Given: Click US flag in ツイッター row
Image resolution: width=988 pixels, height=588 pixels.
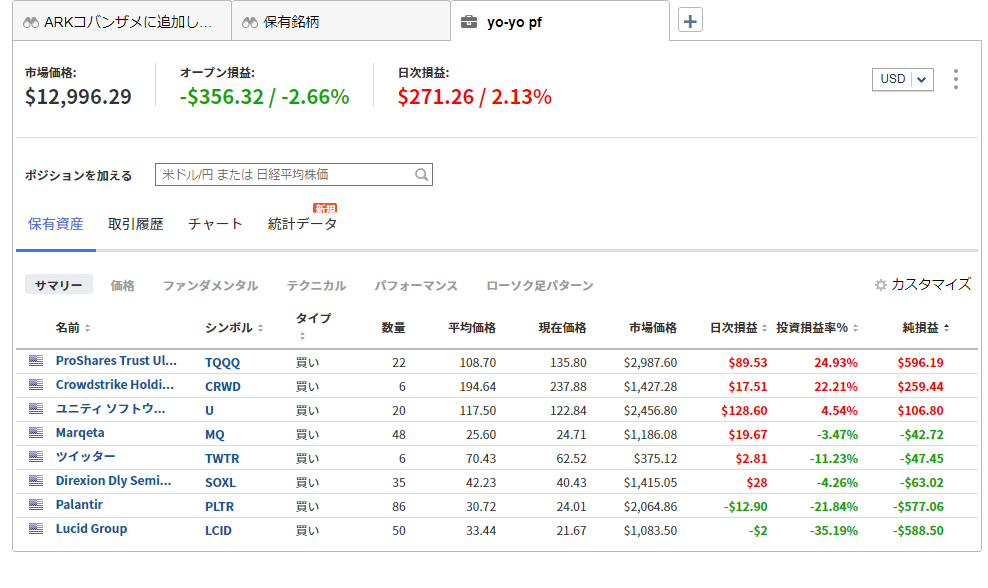Looking at the screenshot, I should pyautogui.click(x=36, y=456).
